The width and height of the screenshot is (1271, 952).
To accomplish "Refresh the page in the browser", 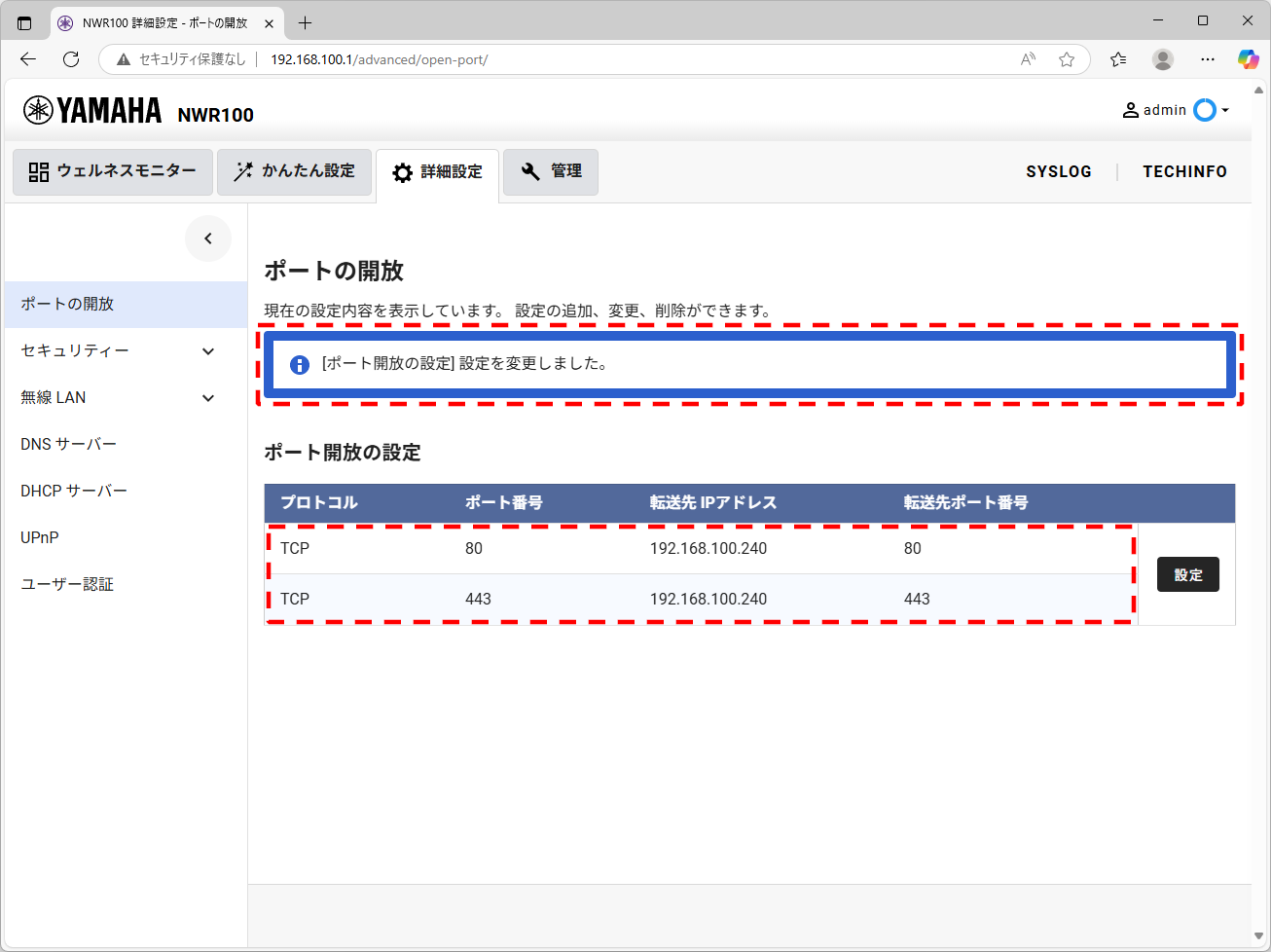I will (x=71, y=59).
